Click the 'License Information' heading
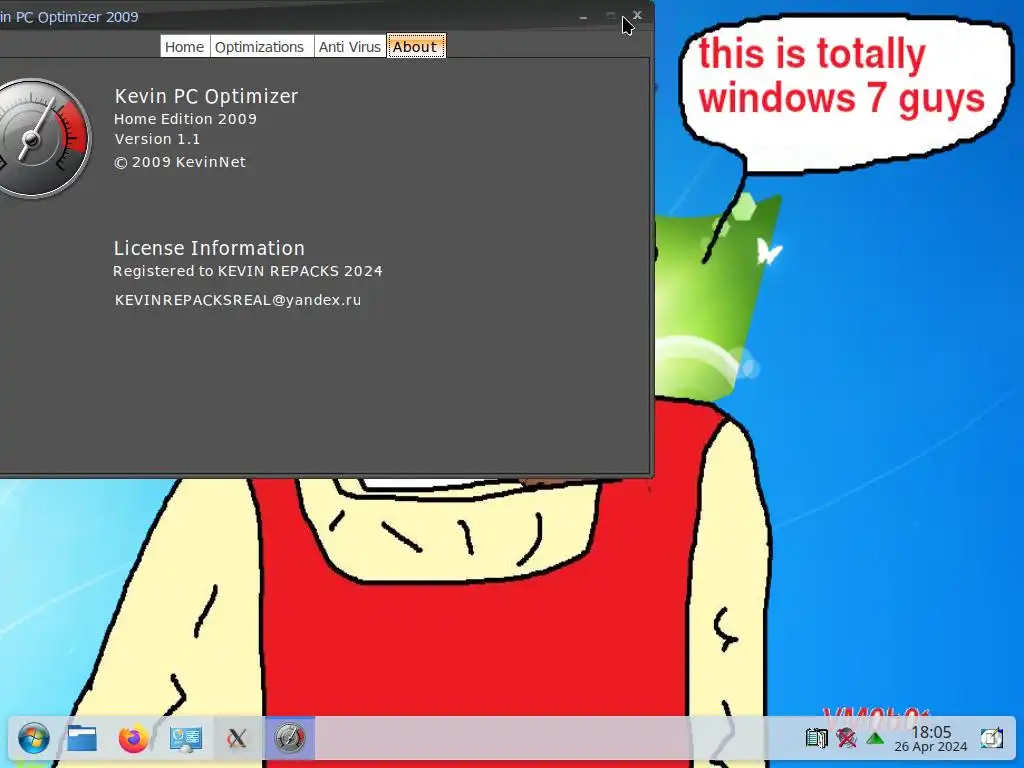 209,248
